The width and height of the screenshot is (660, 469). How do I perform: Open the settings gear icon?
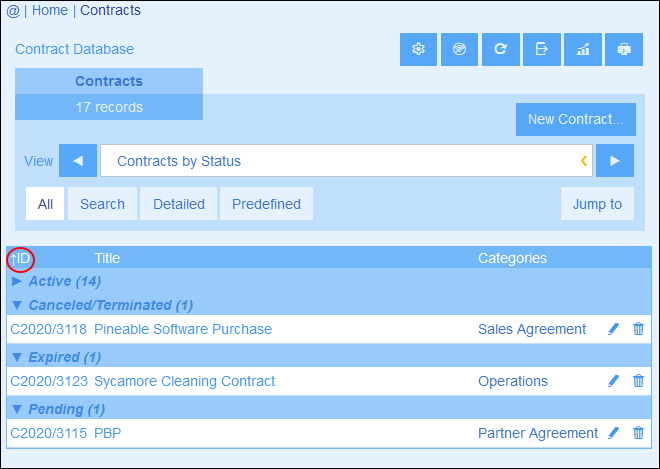pyautogui.click(x=418, y=49)
